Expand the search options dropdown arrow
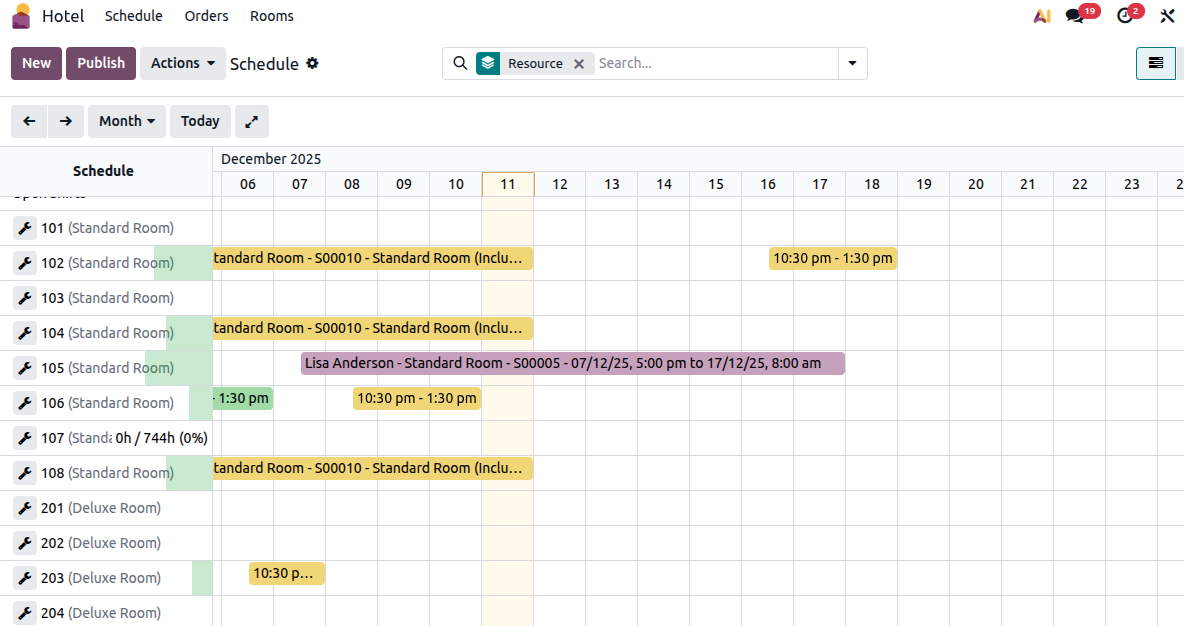Screen dimensions: 1184x626 pos(852,63)
